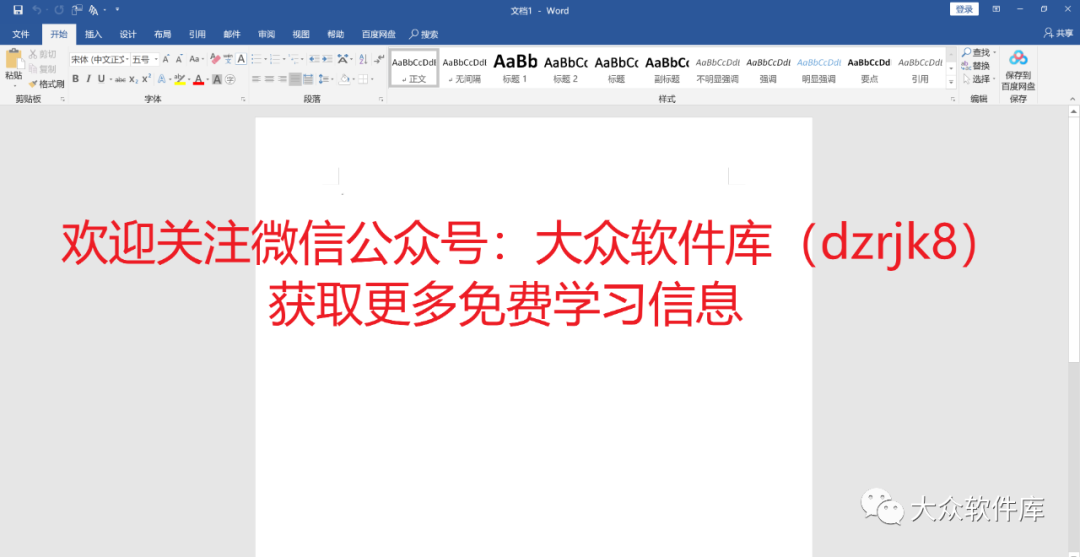Toggle Italic formatting

tap(88, 78)
